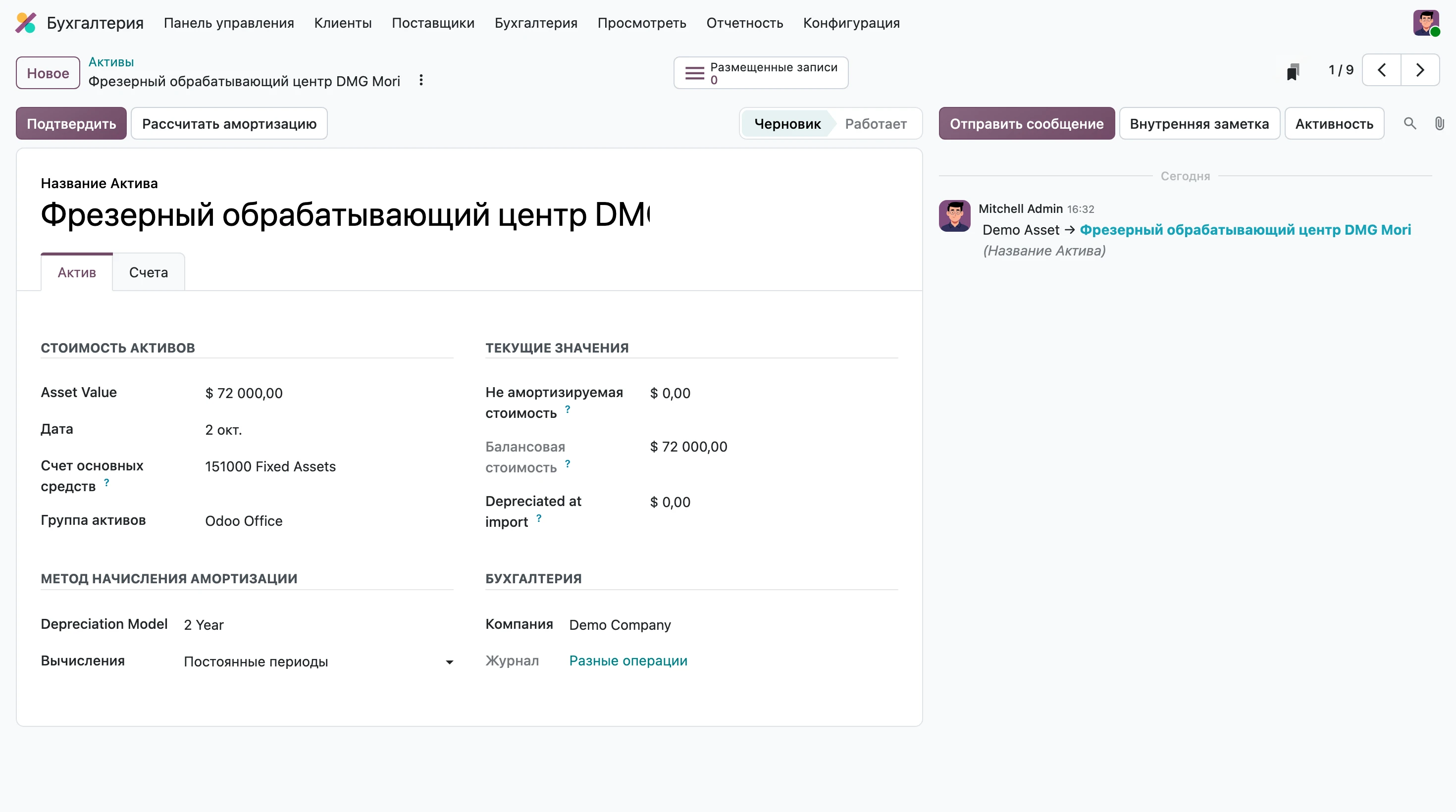This screenshot has height=812, width=1456.
Task: Show help tooltip for Счет основных средств
Action: [106, 483]
